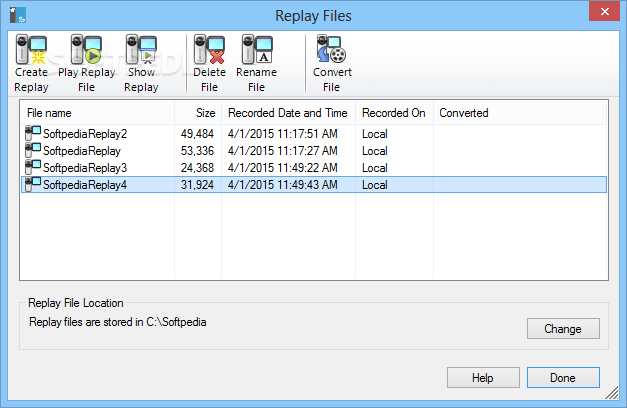Click the camera icon beside SoftpediaReplay2
The width and height of the screenshot is (627, 408).
(x=33, y=133)
